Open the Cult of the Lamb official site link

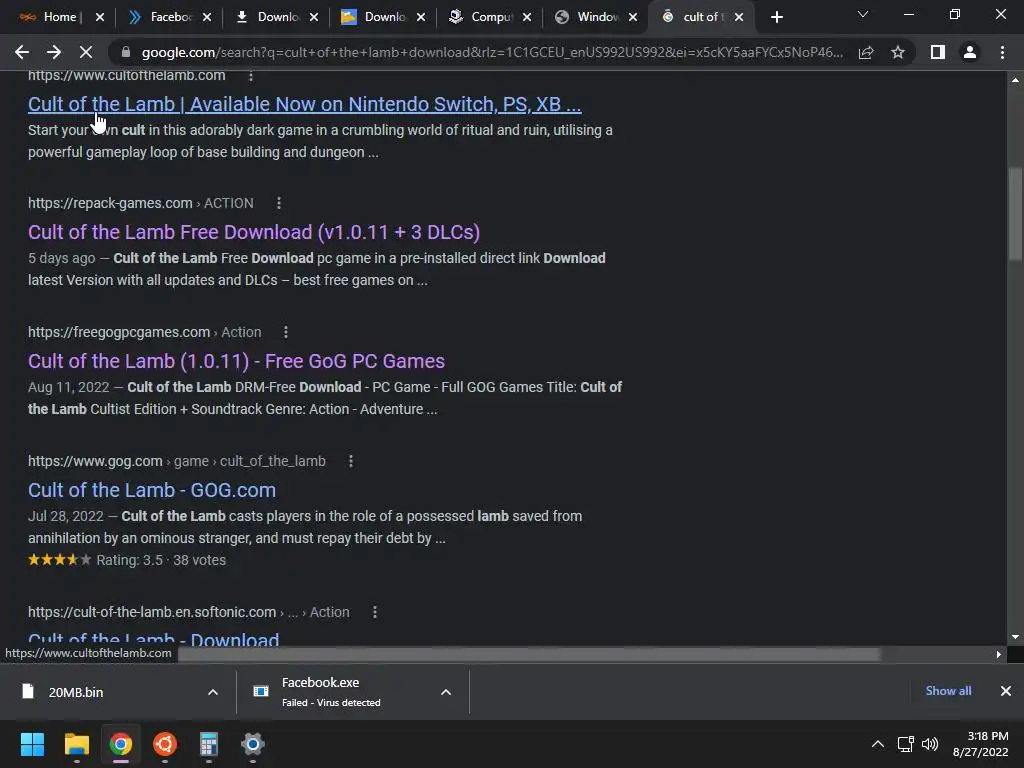(x=304, y=104)
